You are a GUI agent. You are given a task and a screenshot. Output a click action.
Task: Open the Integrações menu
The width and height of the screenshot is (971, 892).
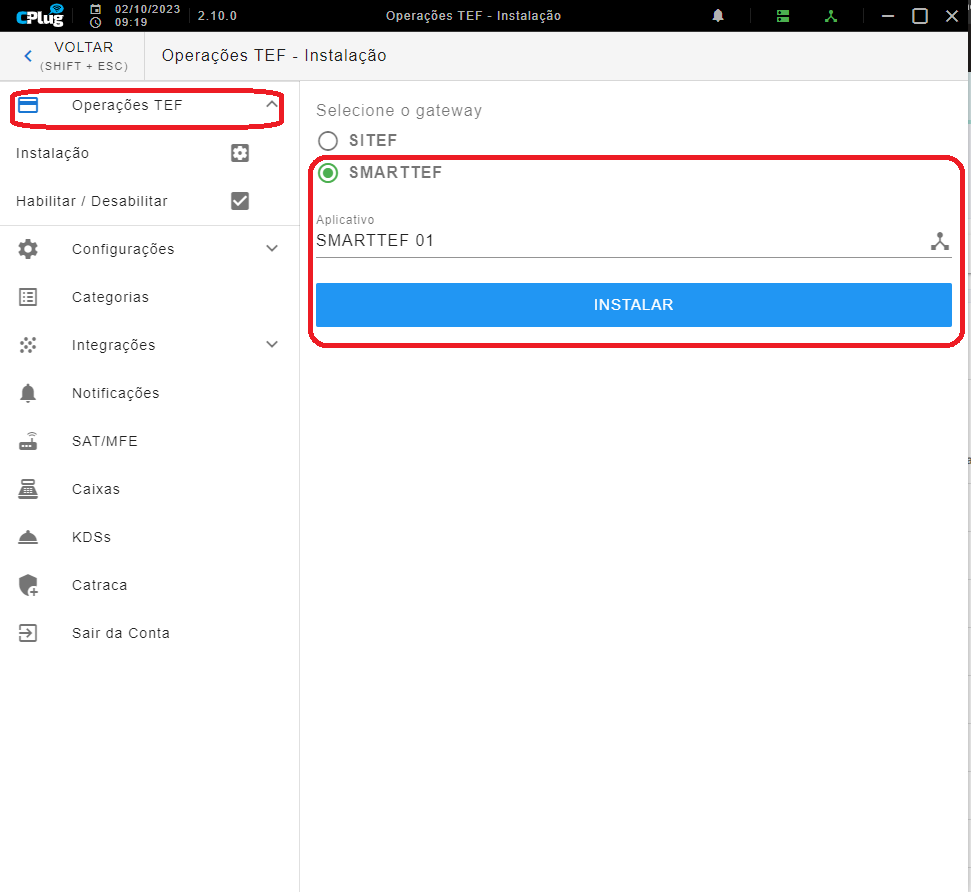tap(149, 345)
